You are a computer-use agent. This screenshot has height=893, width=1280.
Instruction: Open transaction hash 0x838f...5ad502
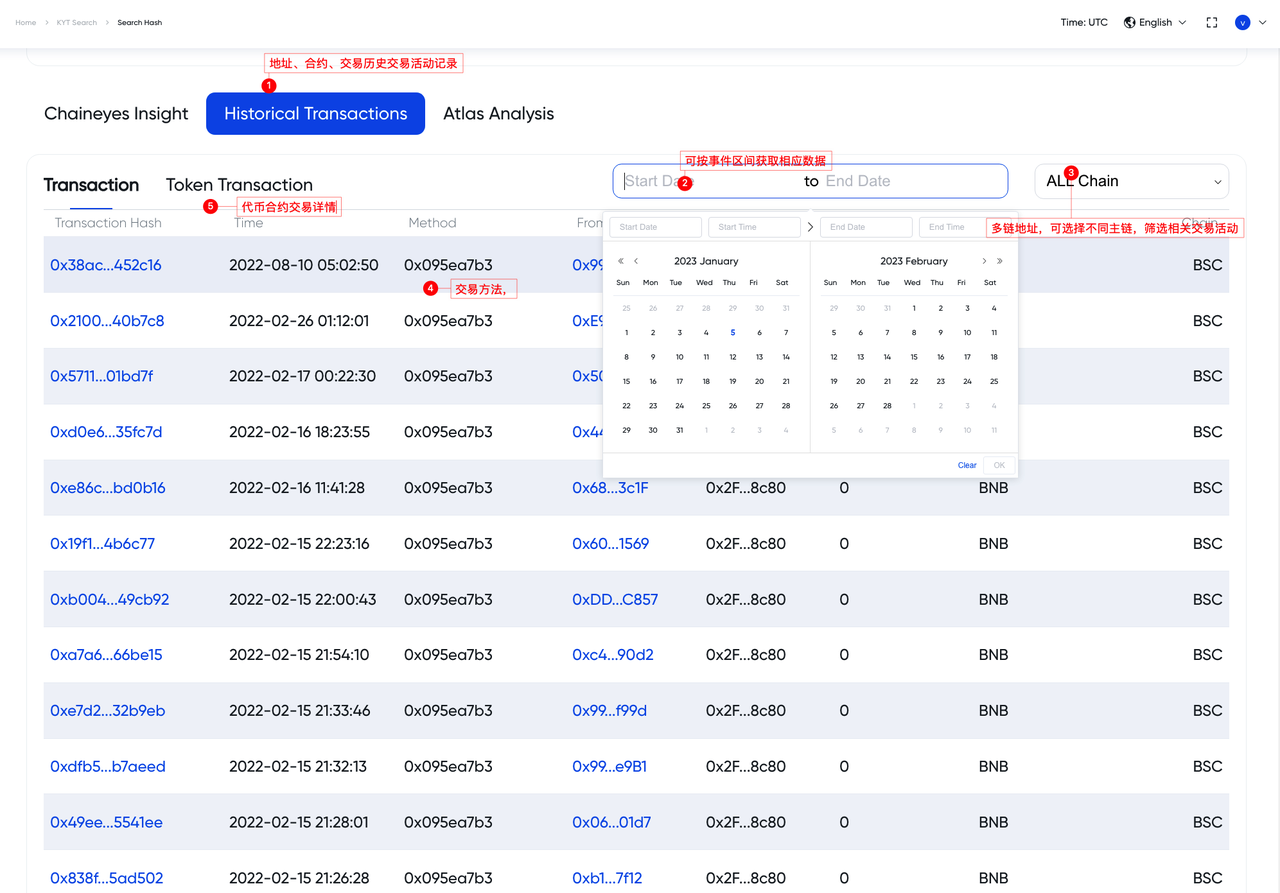[107, 878]
